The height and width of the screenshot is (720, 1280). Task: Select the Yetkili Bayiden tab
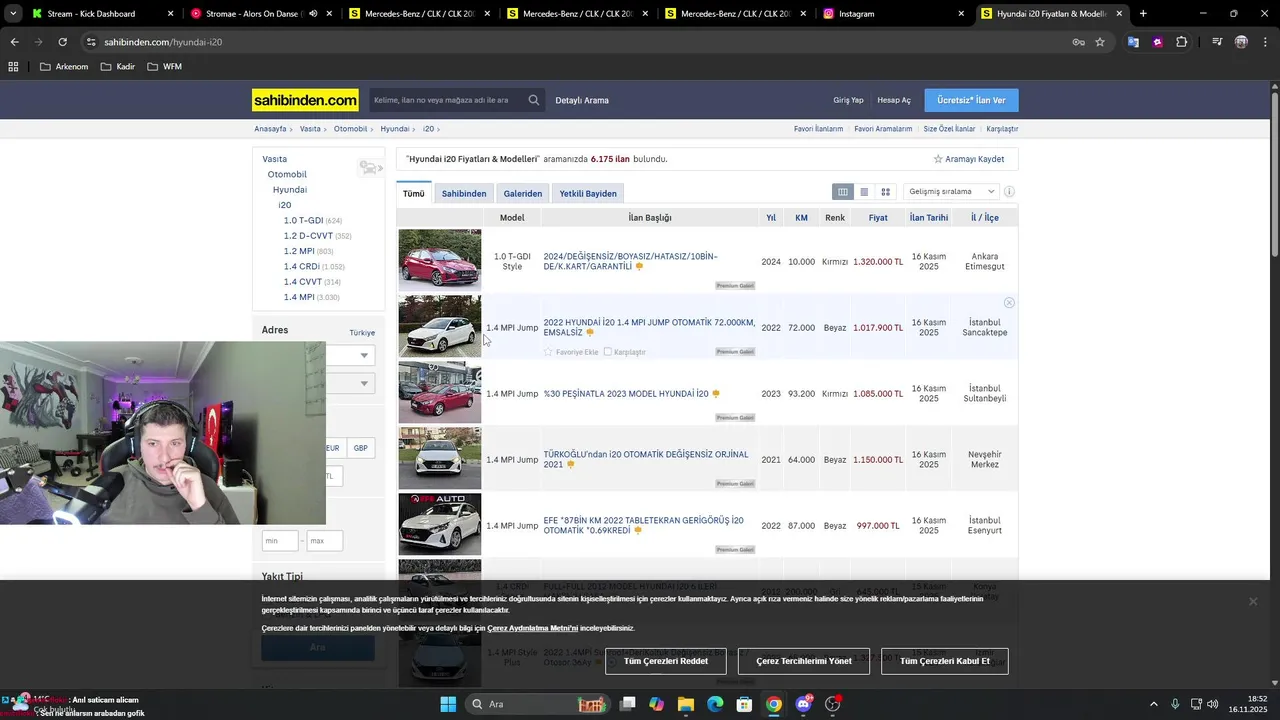588,193
